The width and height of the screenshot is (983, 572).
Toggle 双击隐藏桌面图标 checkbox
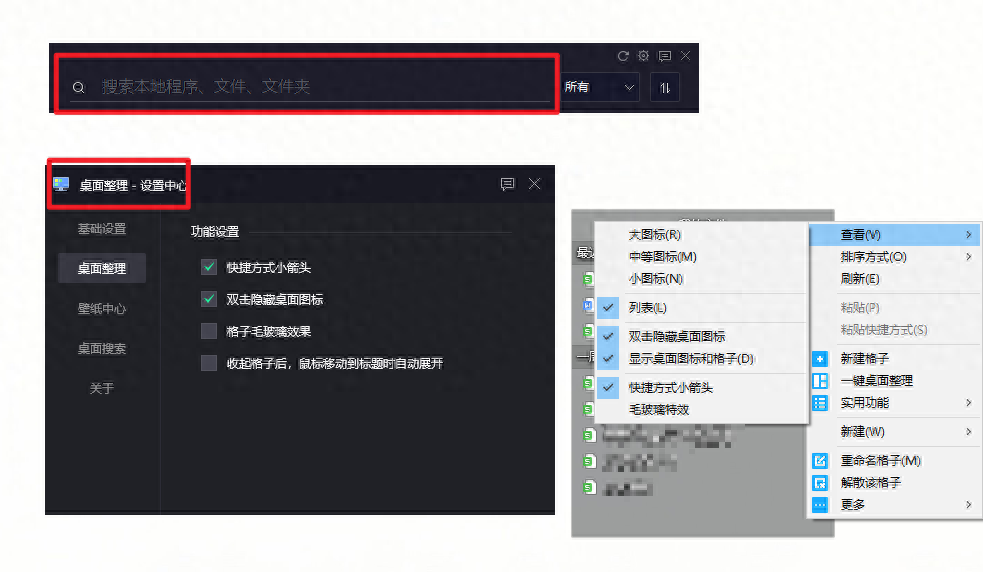tap(209, 299)
